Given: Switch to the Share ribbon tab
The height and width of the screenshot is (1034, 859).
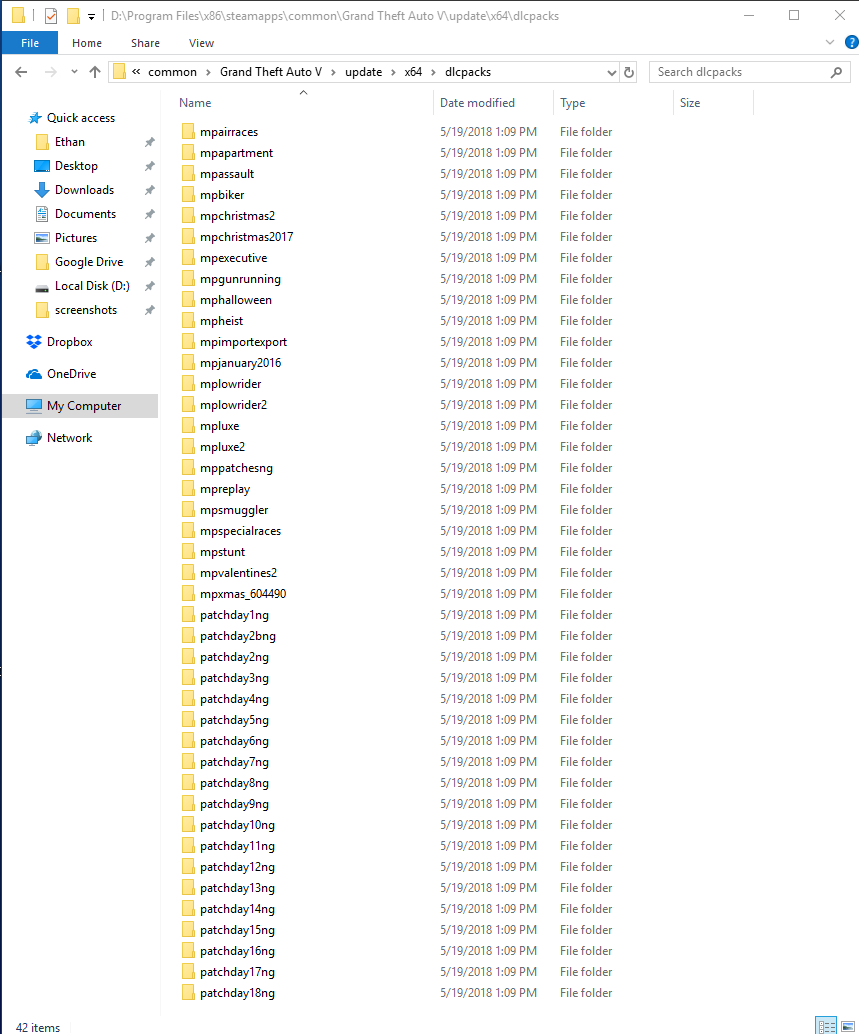Looking at the screenshot, I should 145,43.
